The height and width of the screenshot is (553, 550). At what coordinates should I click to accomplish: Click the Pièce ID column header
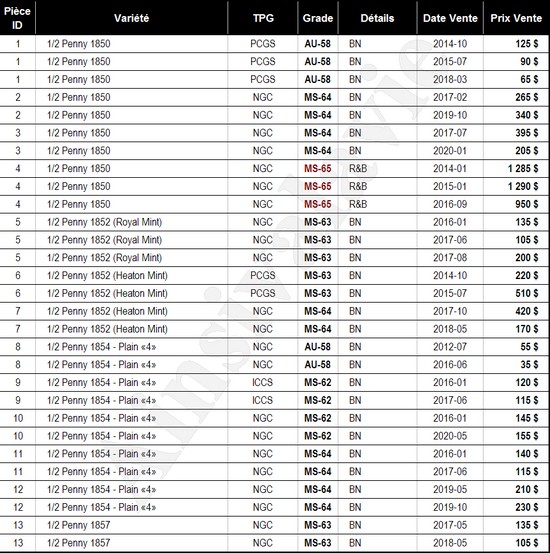point(17,18)
